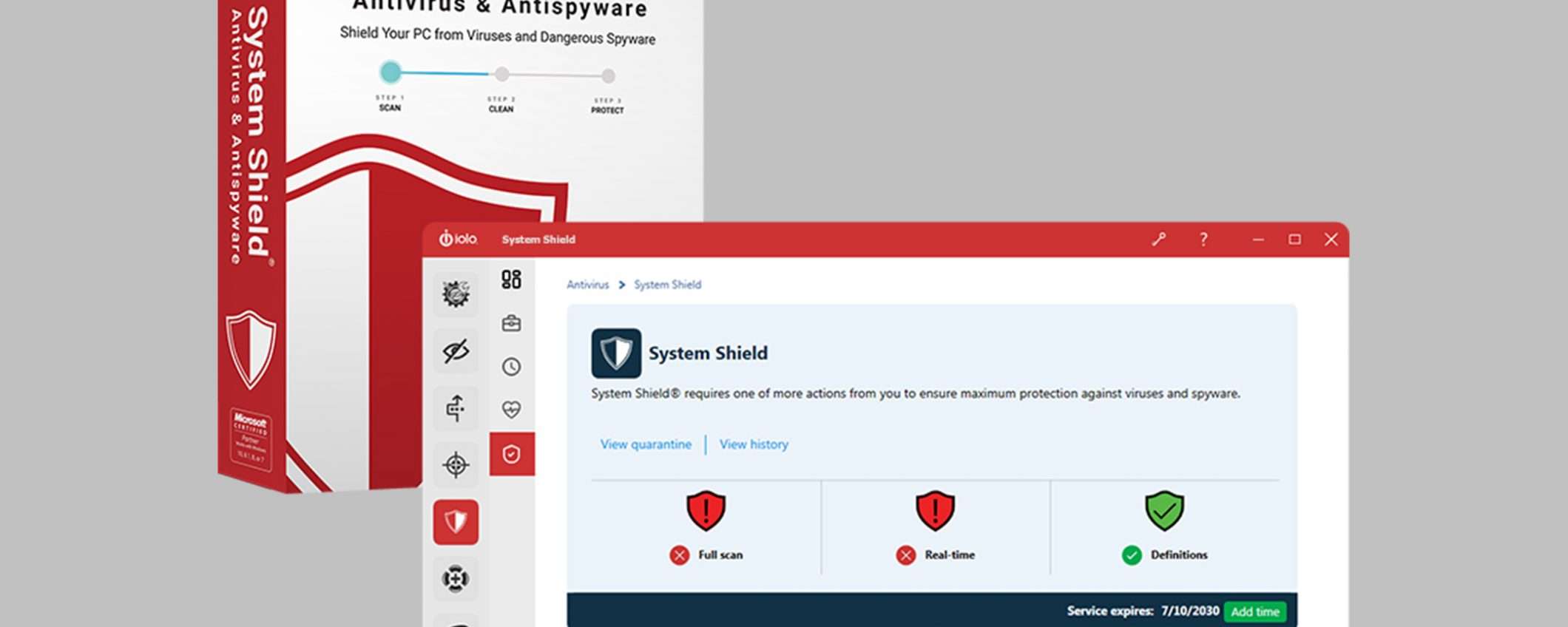The height and width of the screenshot is (627, 1568).
Task: Go to Antivirus breadcrumb
Action: 588,285
